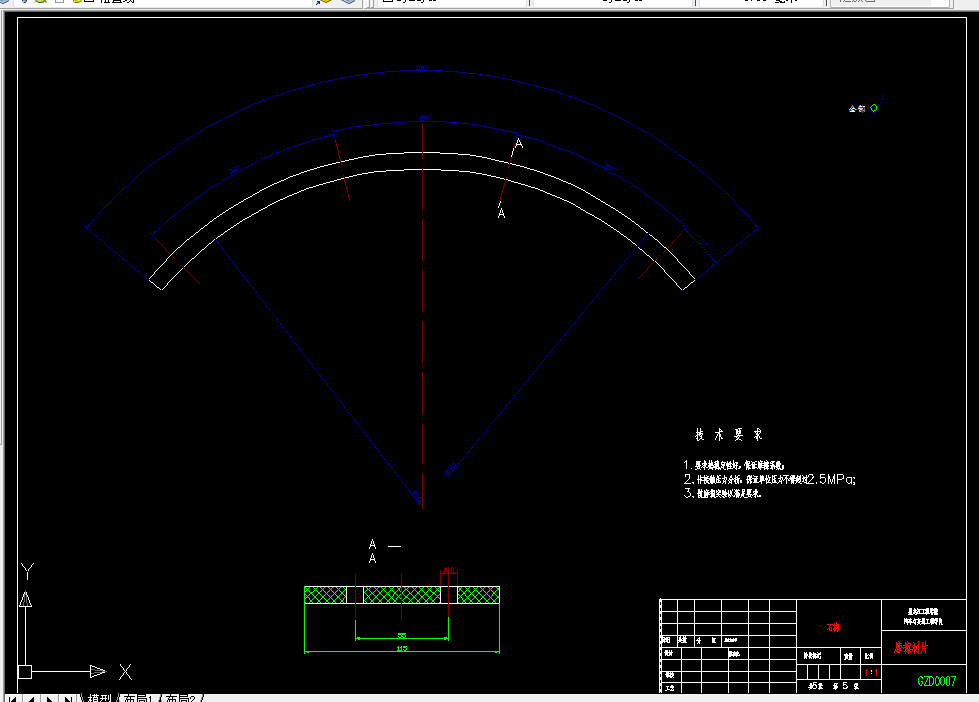Click the 1:1 scale cell
The width and height of the screenshot is (979, 702).
pyautogui.click(x=871, y=673)
